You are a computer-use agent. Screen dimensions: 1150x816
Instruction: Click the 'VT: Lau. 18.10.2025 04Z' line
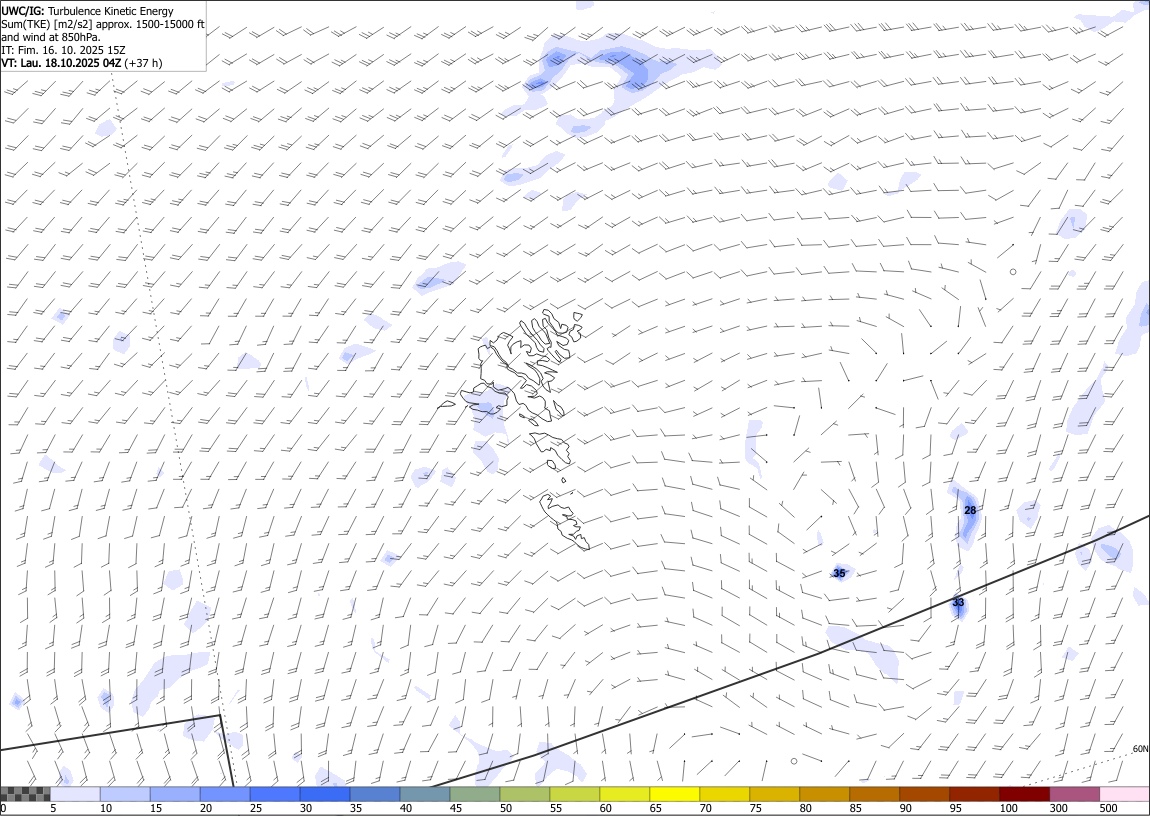[x=81, y=63]
